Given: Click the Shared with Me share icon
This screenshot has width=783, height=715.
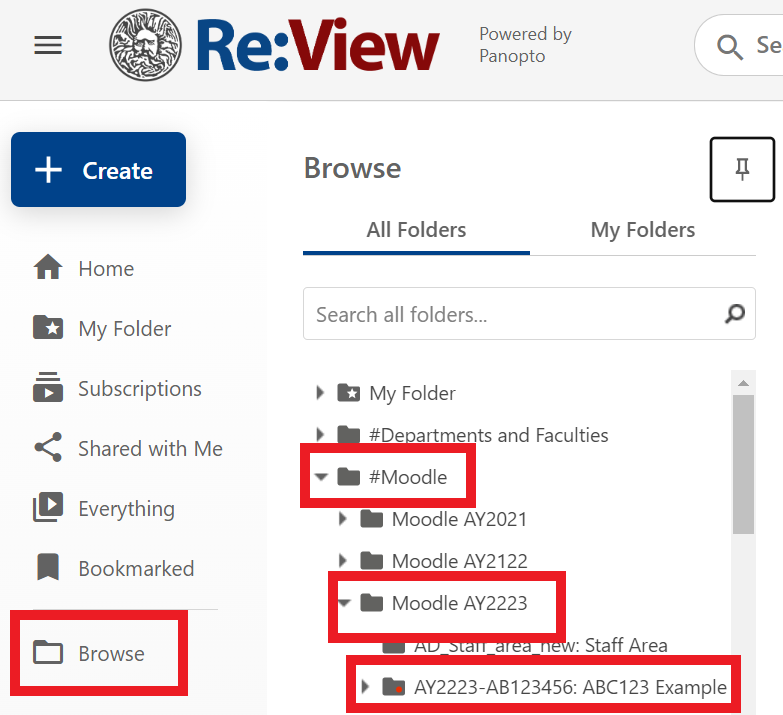Looking at the screenshot, I should [x=48, y=447].
